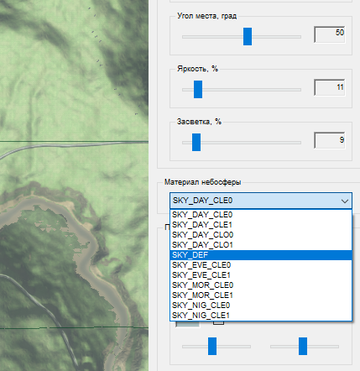Select SKY_MOR_CLE1 from the list
Viewport: 360px width, 371px height.
261,295
